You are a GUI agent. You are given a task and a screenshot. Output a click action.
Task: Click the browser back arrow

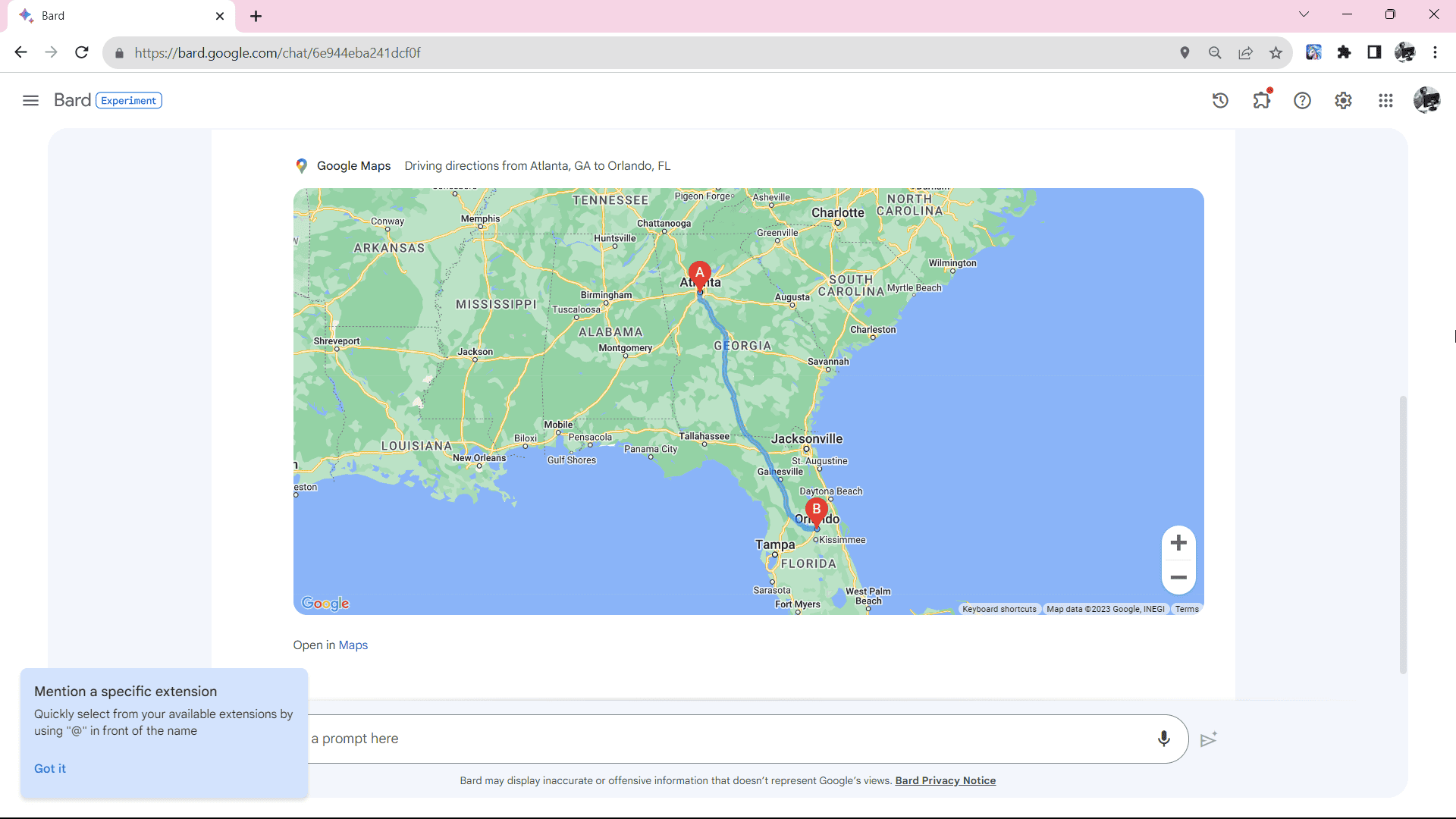coord(20,52)
